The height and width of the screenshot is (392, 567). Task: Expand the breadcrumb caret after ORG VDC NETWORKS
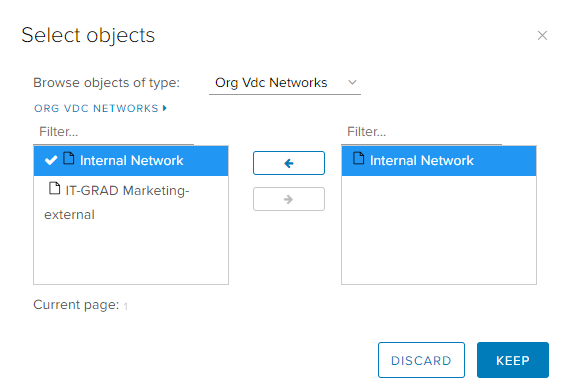tap(165, 108)
